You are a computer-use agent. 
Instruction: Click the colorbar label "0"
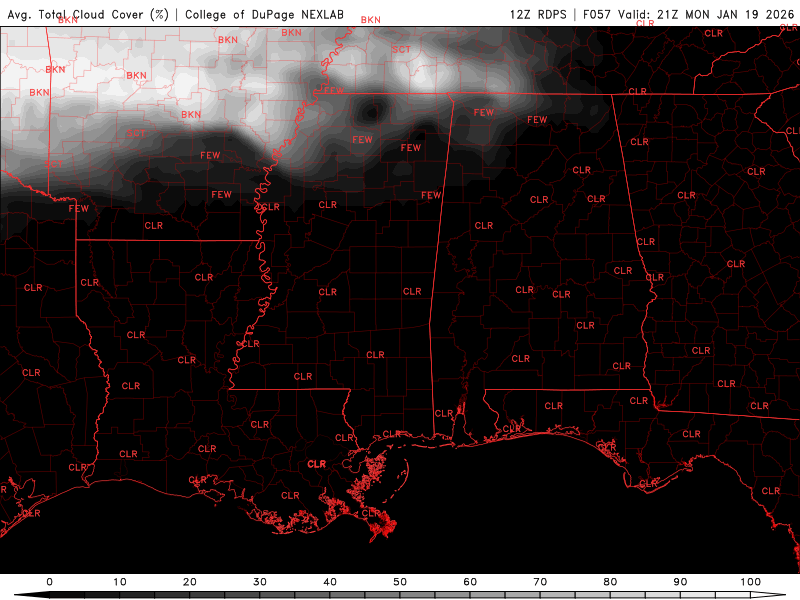[49, 582]
